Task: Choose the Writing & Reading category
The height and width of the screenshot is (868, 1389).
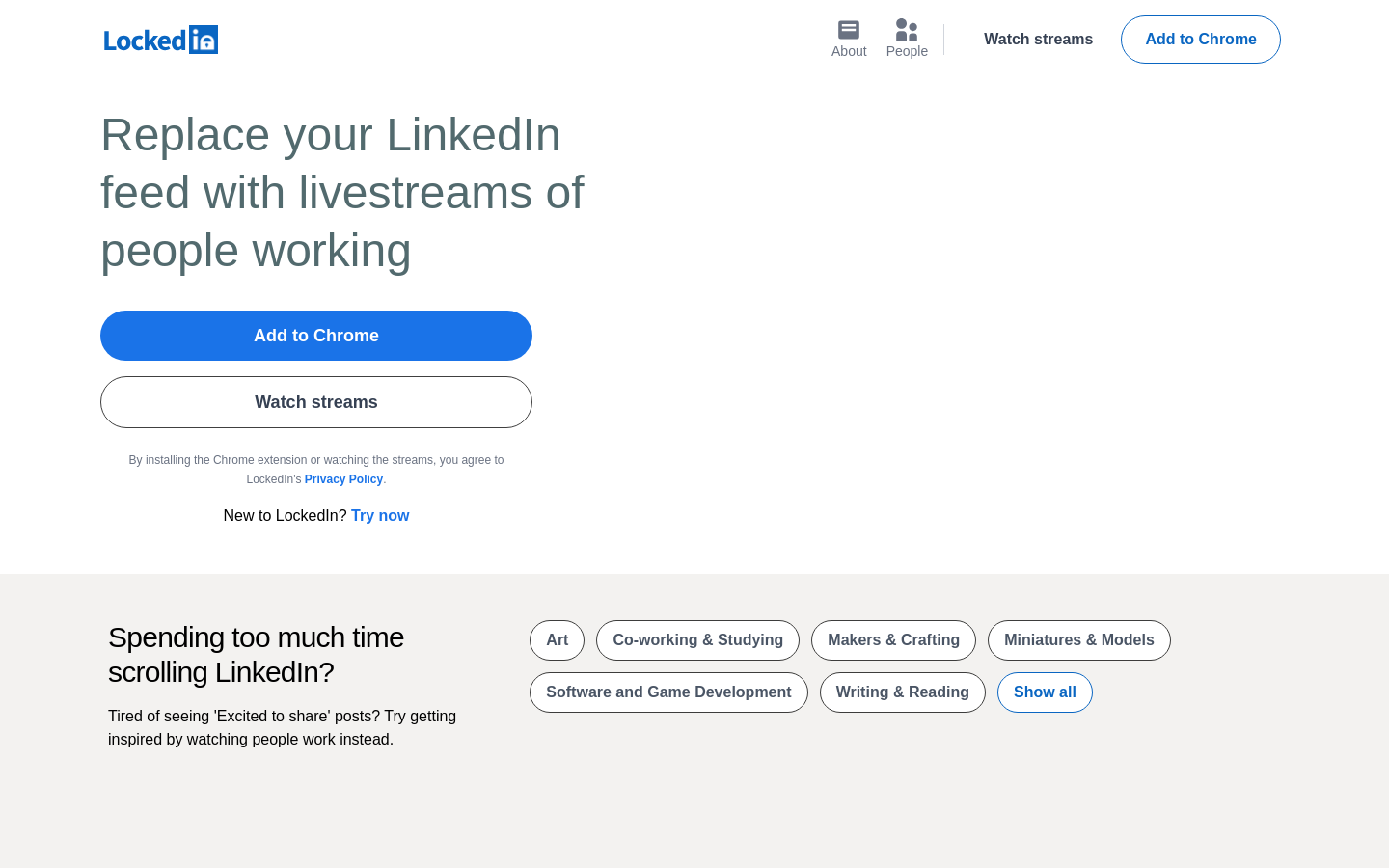Action: (x=903, y=692)
